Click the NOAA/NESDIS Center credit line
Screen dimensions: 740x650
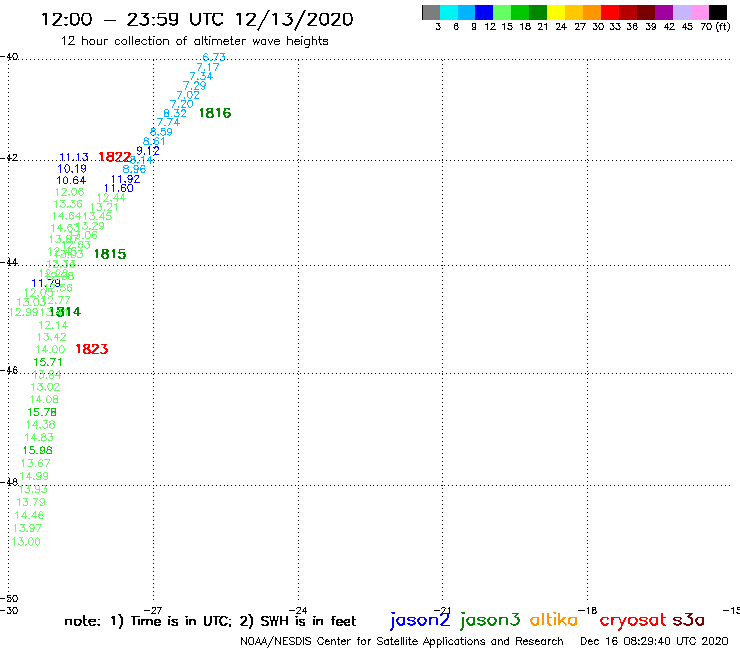402,642
